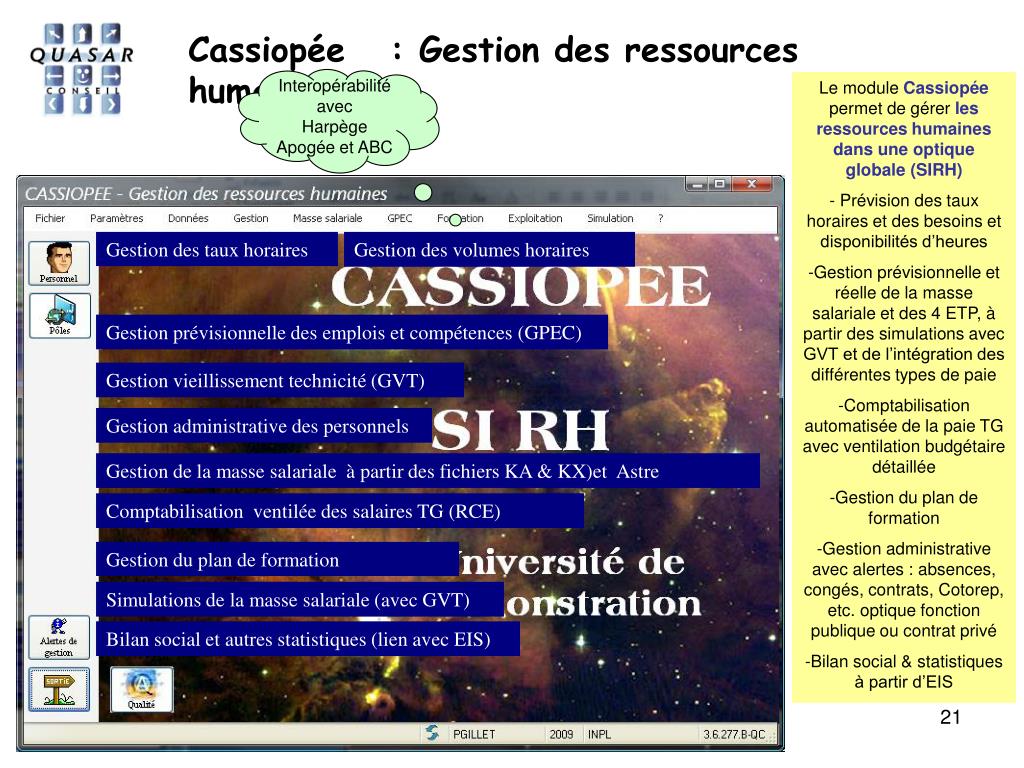This screenshot has height=768, width=1024.
Task: Close the CASSIOPEE window
Action: (x=752, y=185)
